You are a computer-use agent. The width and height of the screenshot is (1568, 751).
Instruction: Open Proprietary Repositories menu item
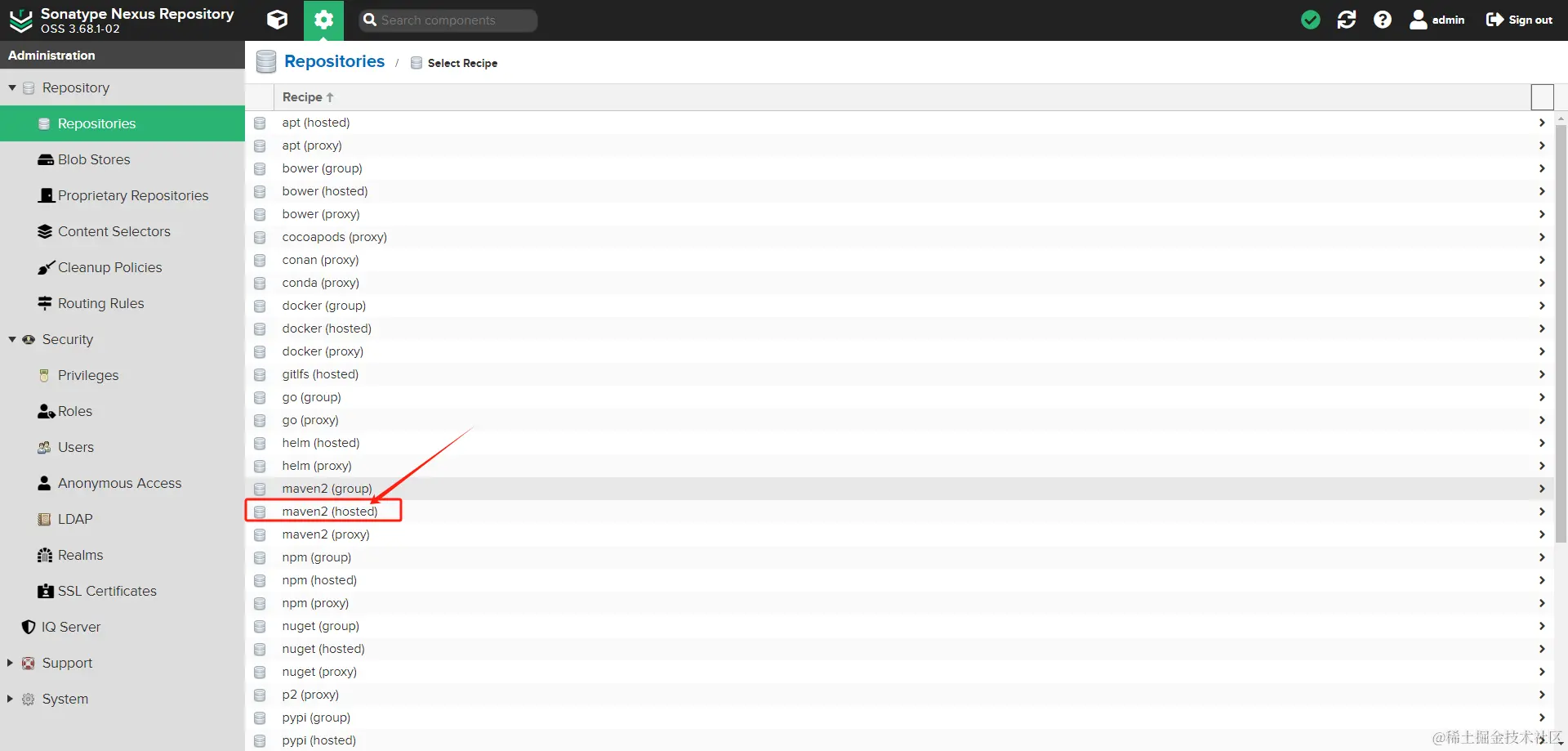[122, 195]
